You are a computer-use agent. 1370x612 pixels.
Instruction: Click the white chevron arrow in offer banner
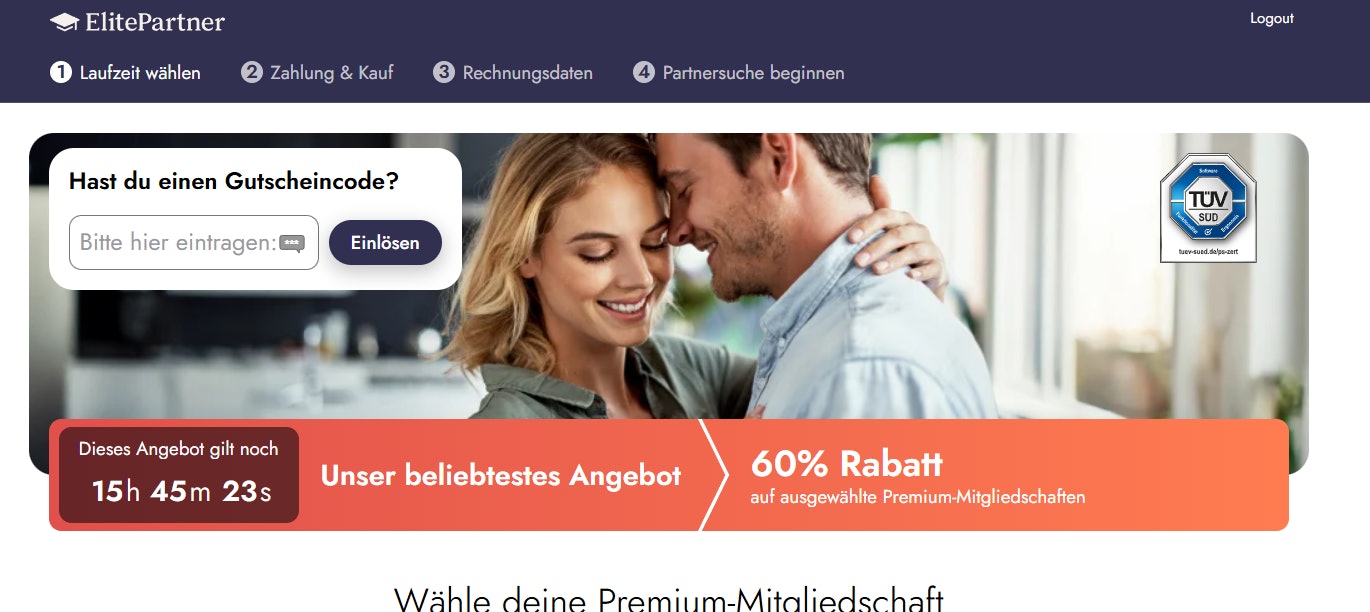[x=715, y=475]
